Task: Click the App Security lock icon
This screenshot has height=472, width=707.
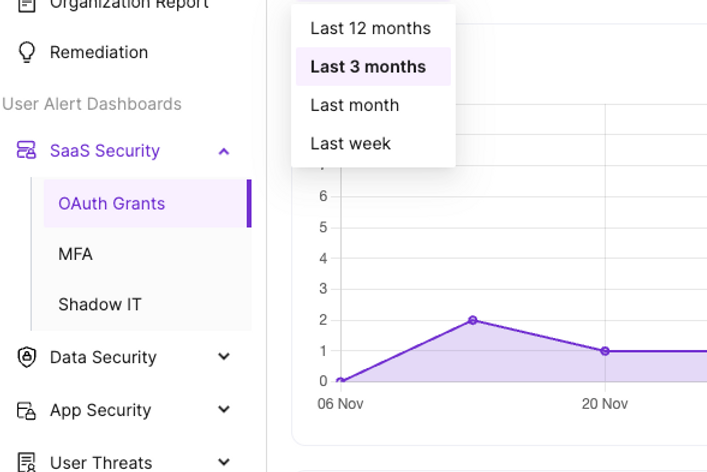Action: [27, 410]
